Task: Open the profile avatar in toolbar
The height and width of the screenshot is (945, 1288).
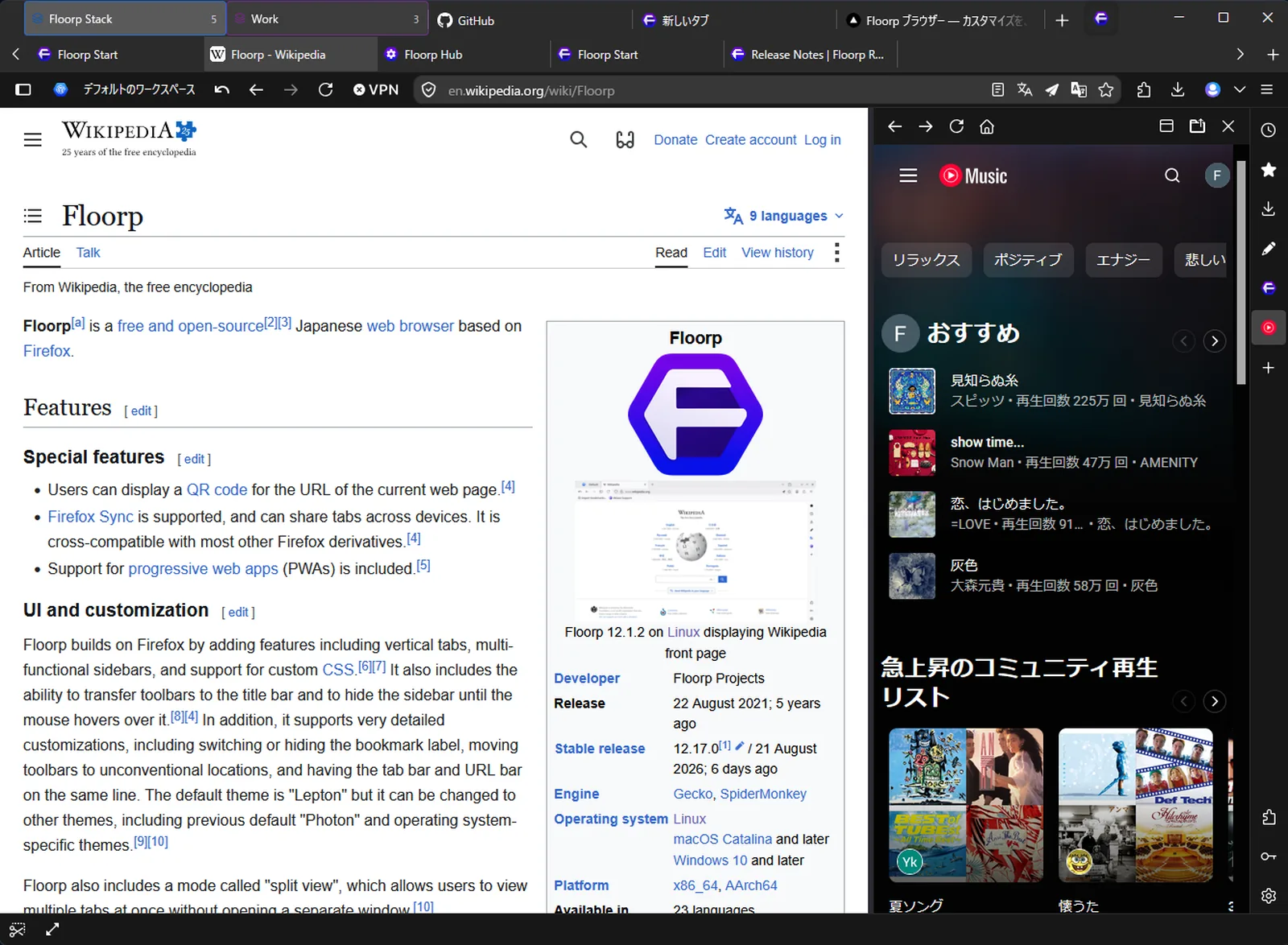Action: (x=1212, y=90)
